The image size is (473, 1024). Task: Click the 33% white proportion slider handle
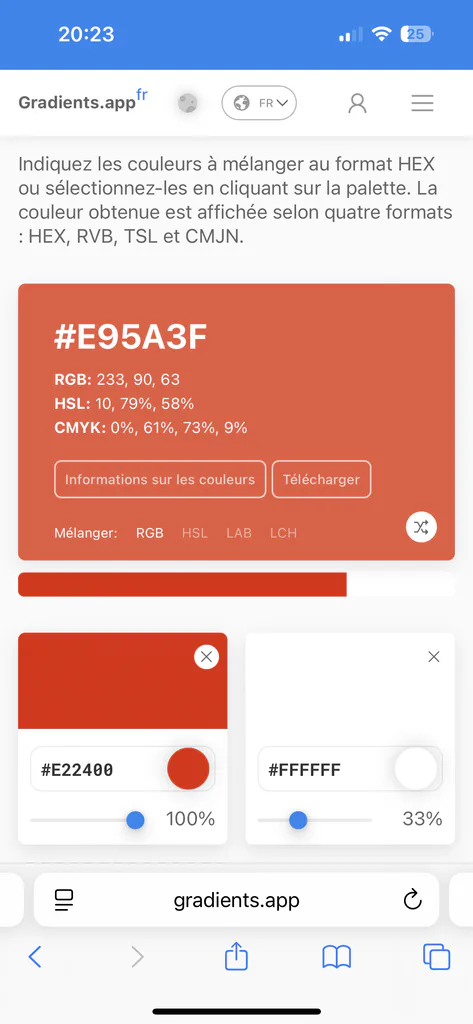(x=298, y=820)
